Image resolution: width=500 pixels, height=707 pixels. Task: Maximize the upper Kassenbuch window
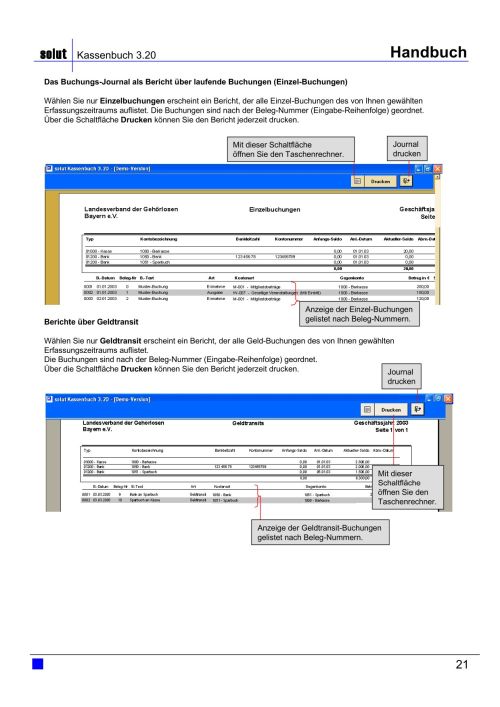(x=428, y=169)
